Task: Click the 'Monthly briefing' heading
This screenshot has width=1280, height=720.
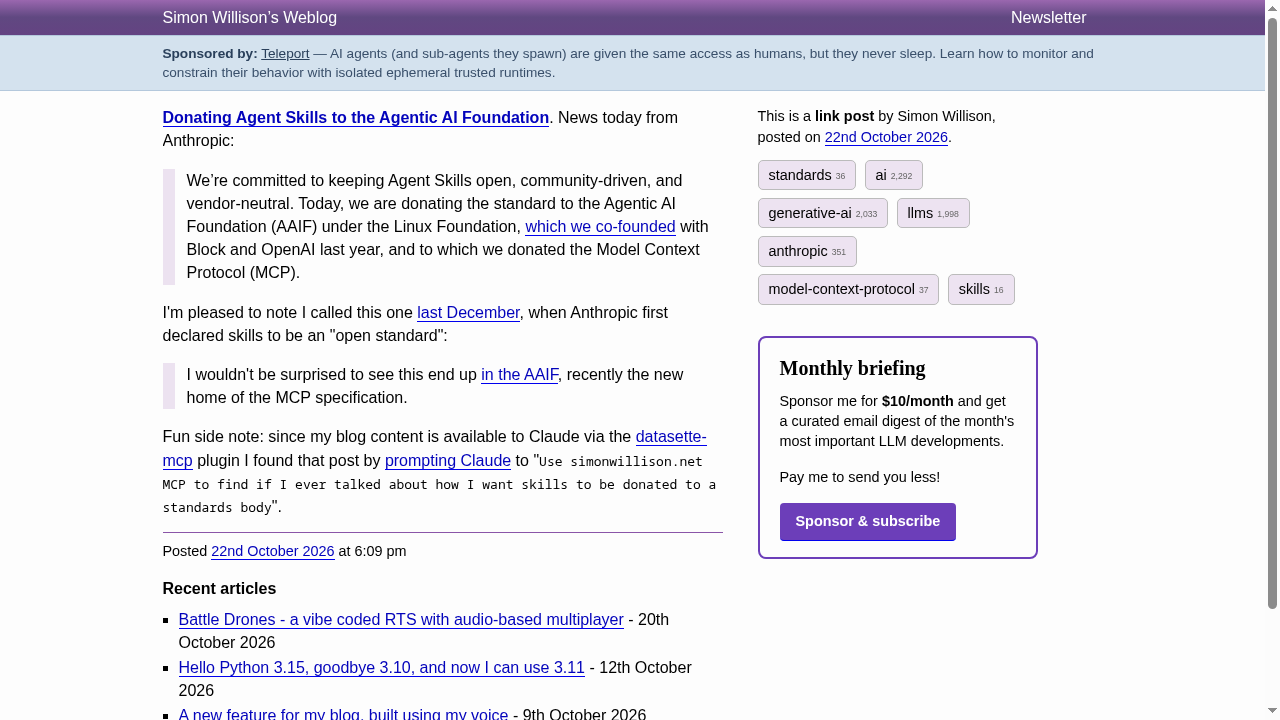Action: tap(853, 368)
